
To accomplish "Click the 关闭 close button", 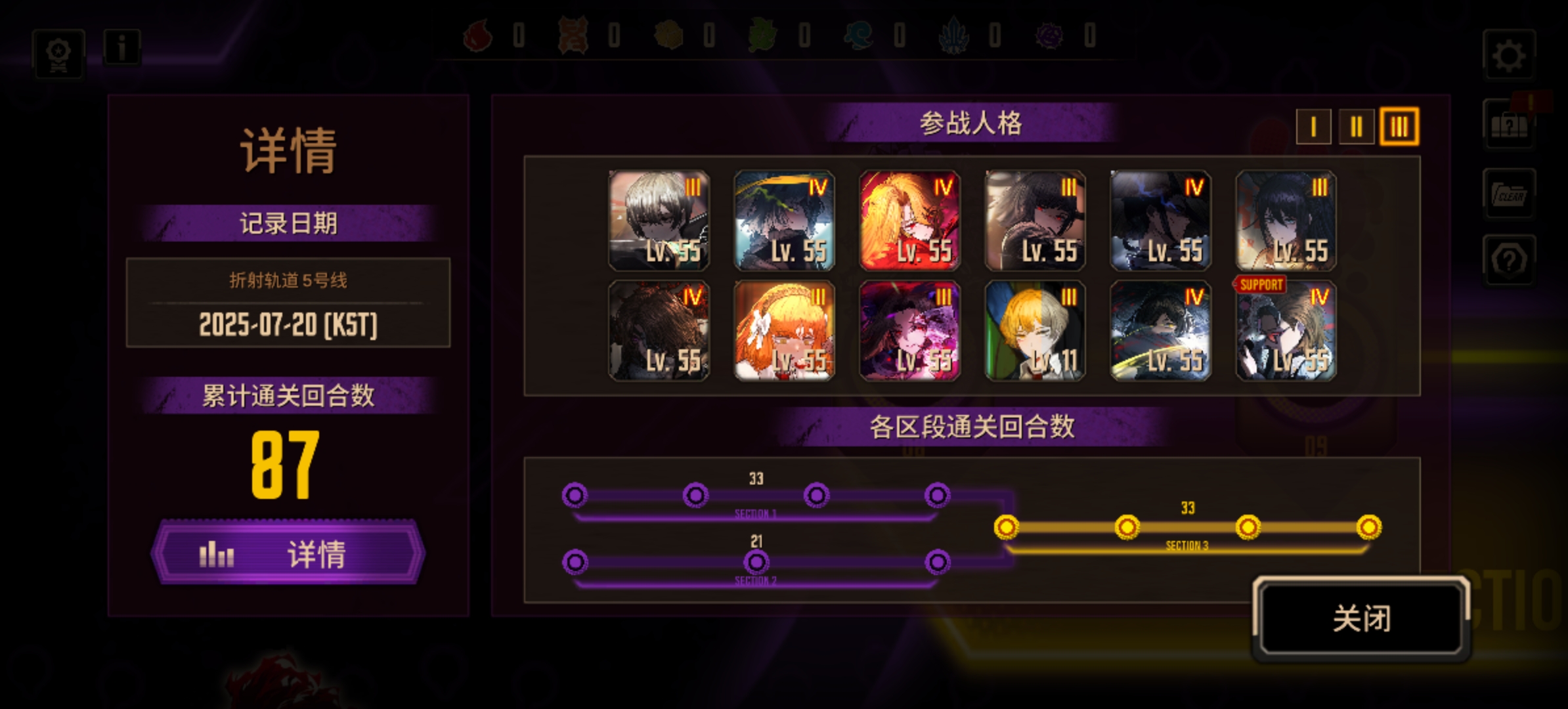I will pos(1361,618).
